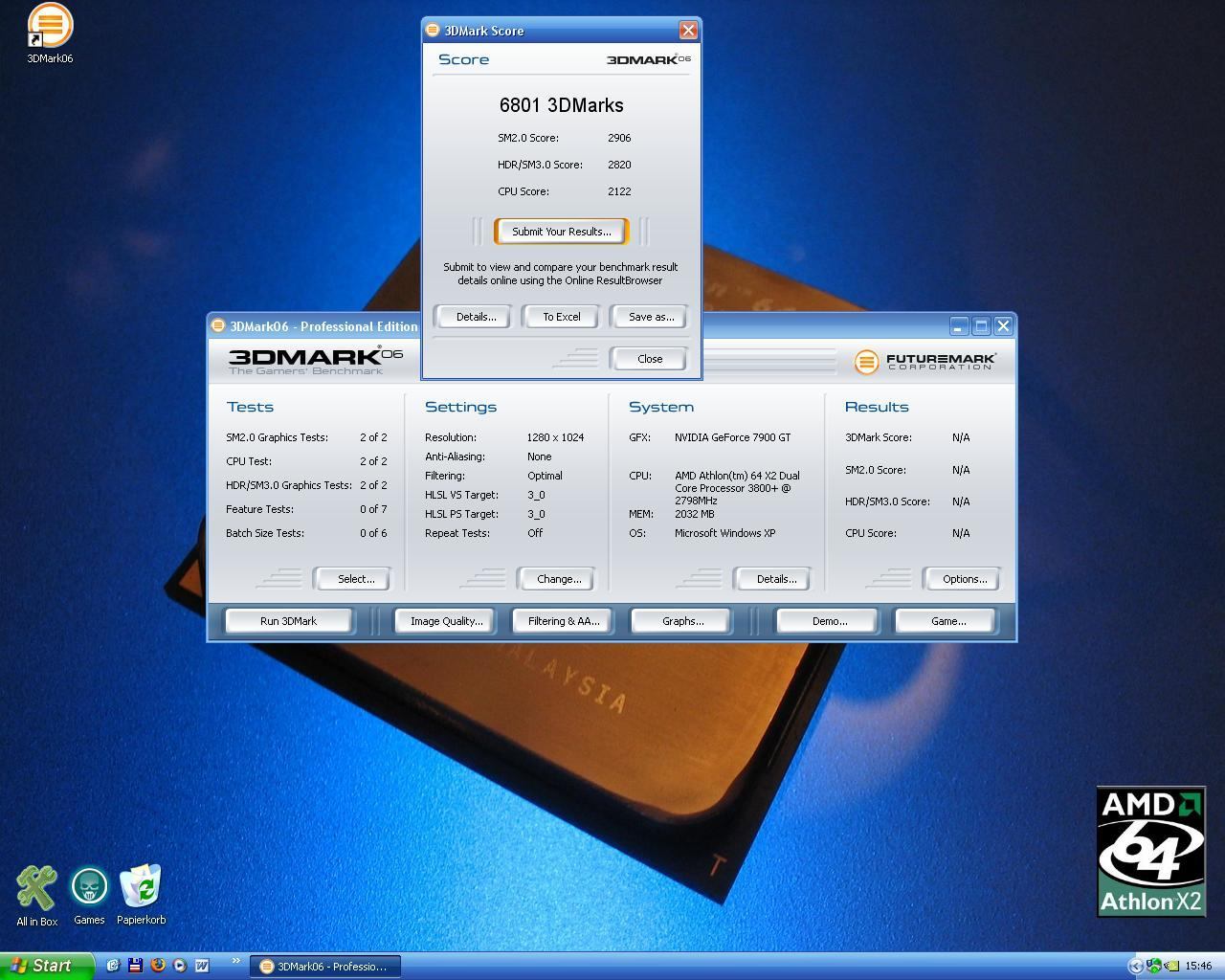1225x980 pixels.
Task: Click the Close button in Score dialog
Action: point(650,359)
